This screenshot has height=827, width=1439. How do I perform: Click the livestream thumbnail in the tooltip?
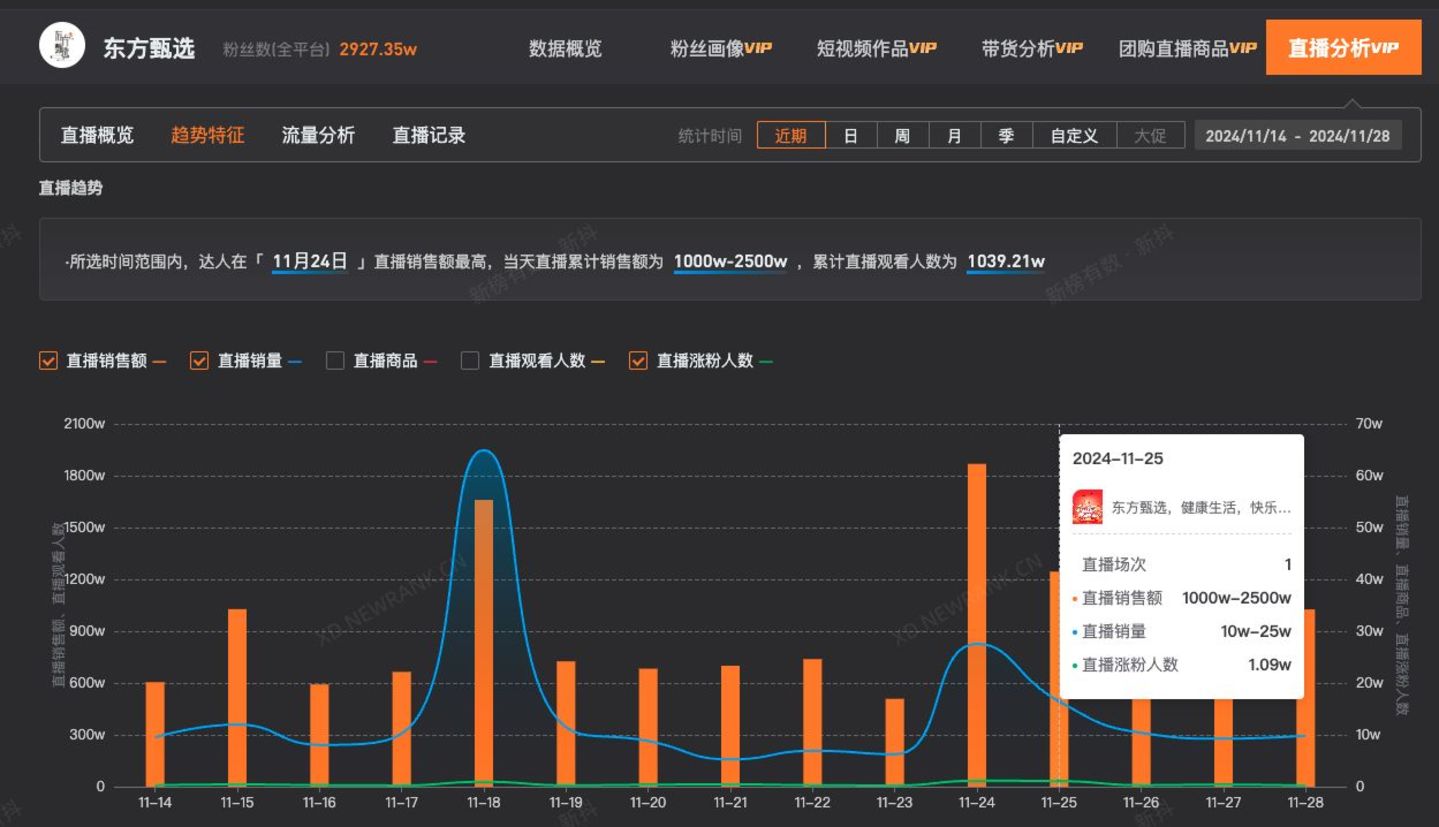(x=1087, y=507)
